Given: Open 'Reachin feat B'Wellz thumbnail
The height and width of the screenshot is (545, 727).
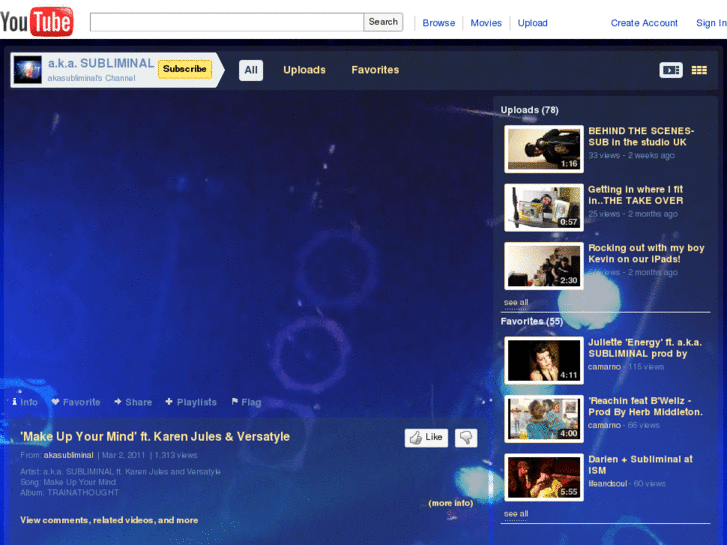Looking at the screenshot, I should 544,419.
